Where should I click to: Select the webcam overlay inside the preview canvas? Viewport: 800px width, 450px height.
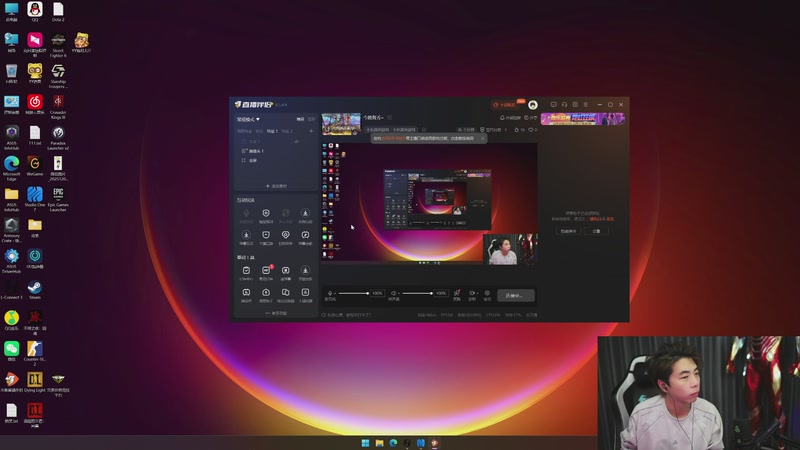pos(510,249)
